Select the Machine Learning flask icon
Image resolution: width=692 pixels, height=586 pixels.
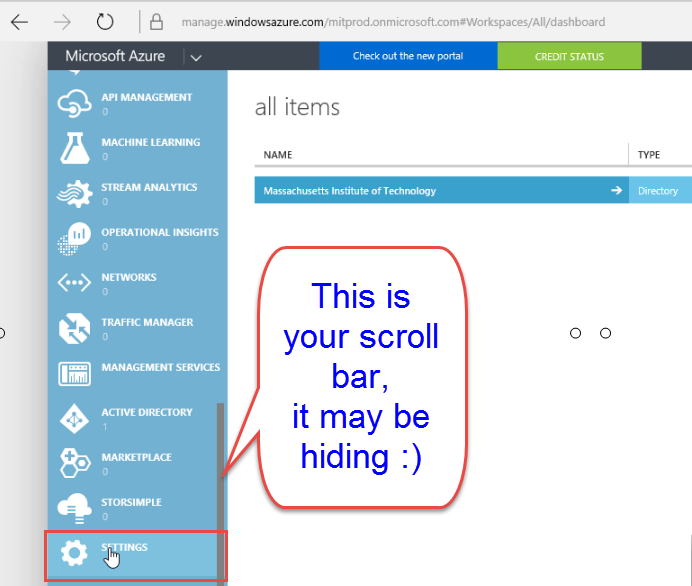[75, 148]
